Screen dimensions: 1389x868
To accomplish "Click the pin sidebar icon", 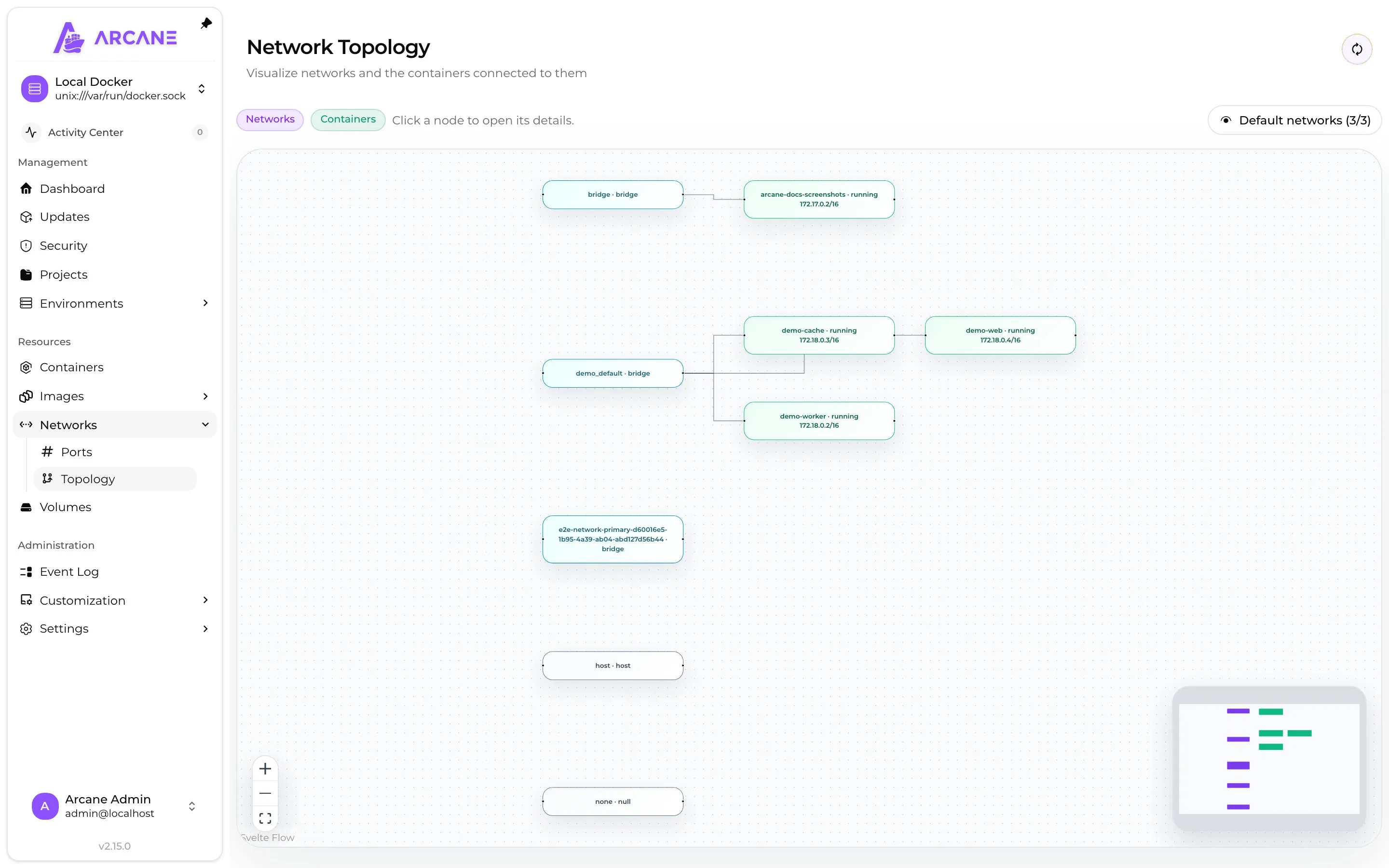I will click(206, 24).
